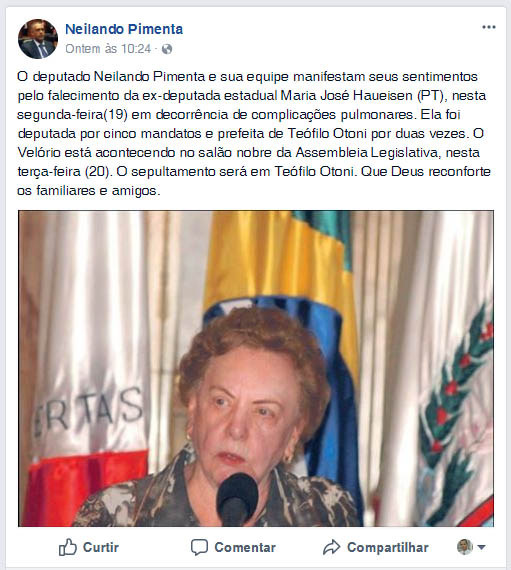Click the Curtir label text
511x570 pixels.
101,547
